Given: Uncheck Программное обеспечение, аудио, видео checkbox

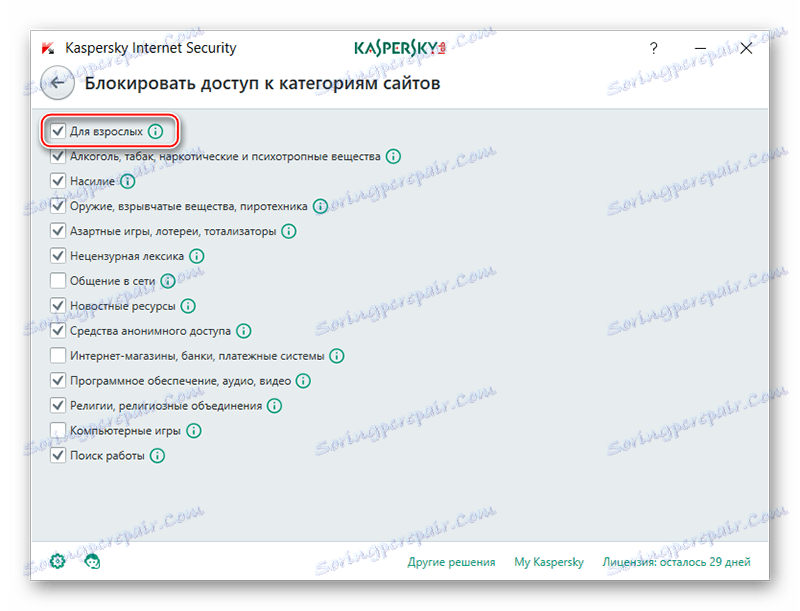Looking at the screenshot, I should click(x=58, y=380).
